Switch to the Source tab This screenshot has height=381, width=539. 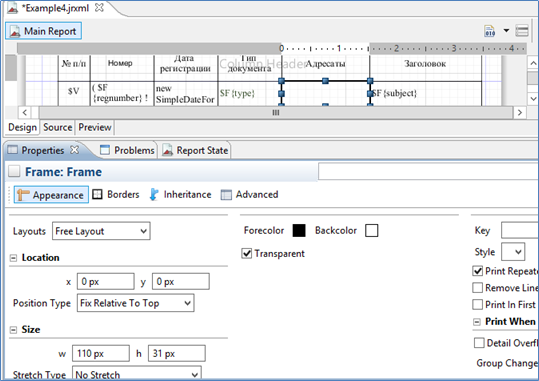tap(57, 127)
